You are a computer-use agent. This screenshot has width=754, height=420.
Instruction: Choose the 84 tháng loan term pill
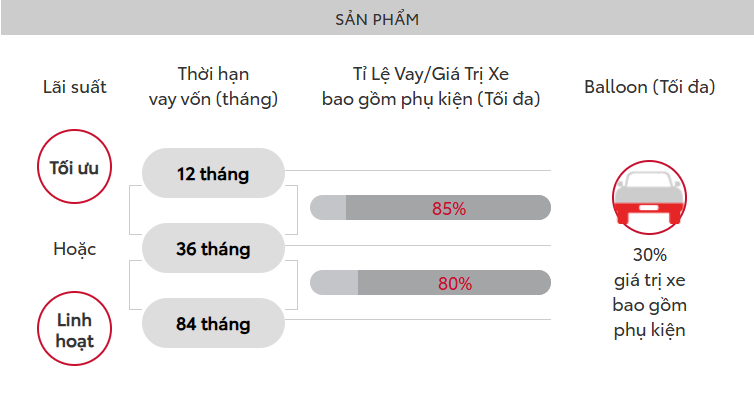(213, 323)
